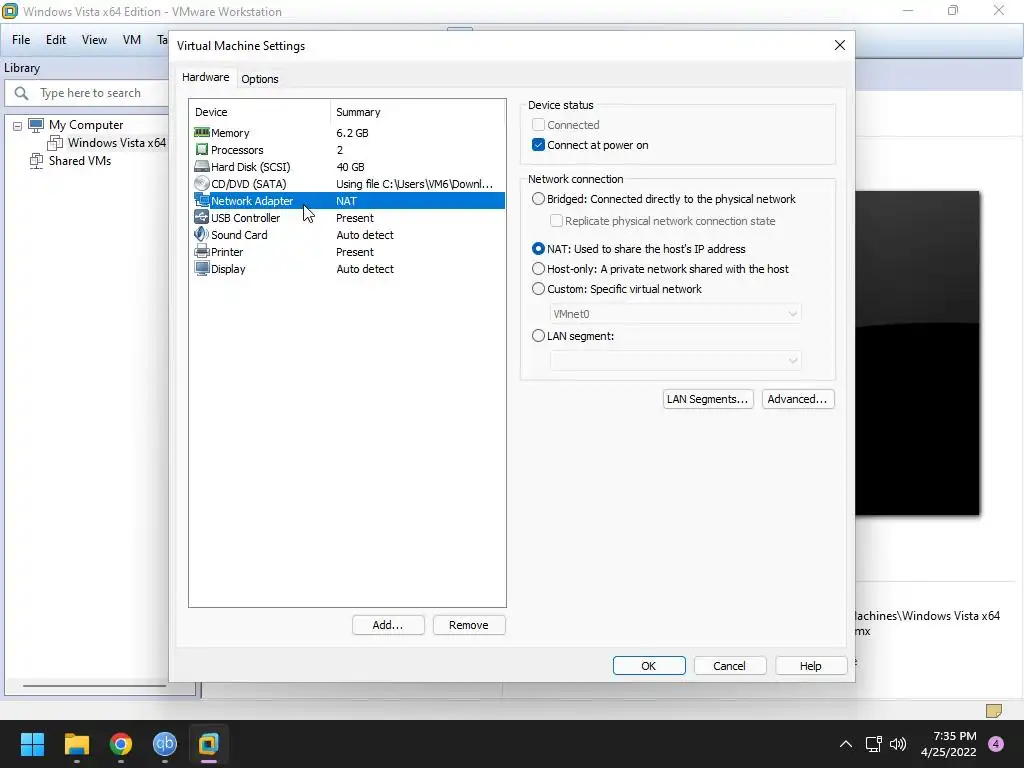The width and height of the screenshot is (1024, 768).
Task: Click the VM preview thumbnail
Action: coord(917,353)
